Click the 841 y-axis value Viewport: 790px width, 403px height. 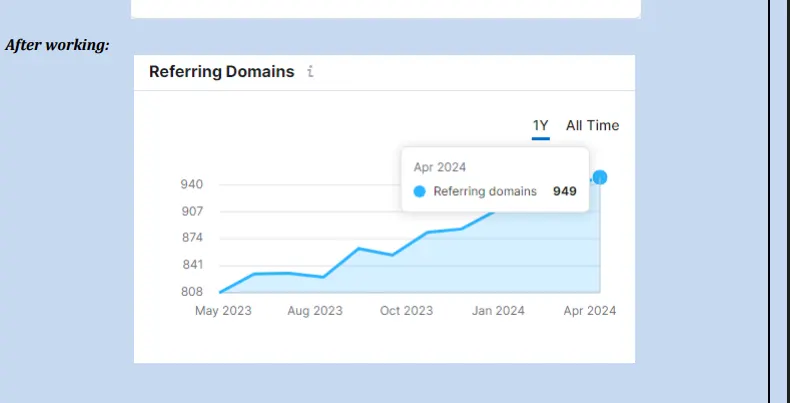192,264
